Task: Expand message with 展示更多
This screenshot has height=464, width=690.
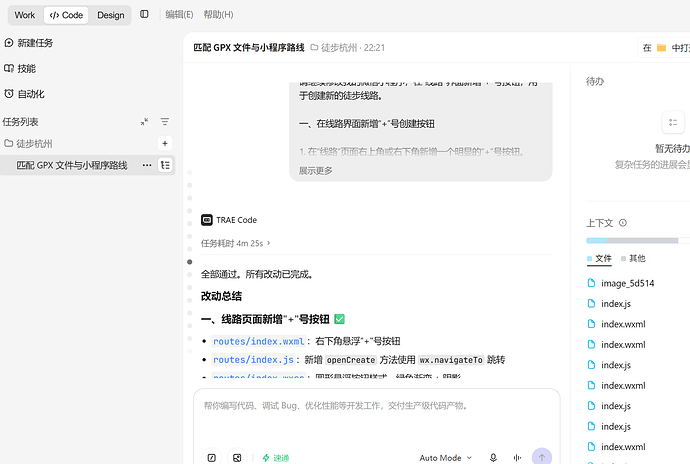Action: pyautogui.click(x=316, y=170)
